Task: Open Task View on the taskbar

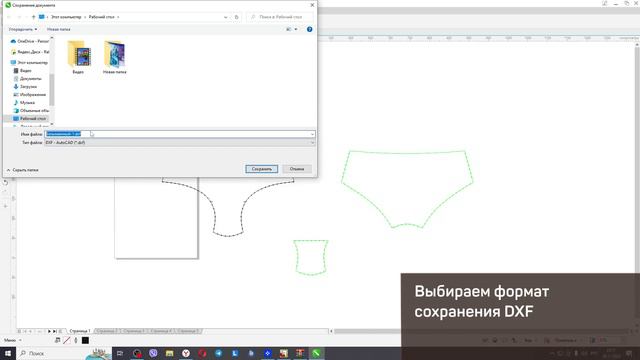Action: click(x=120, y=353)
